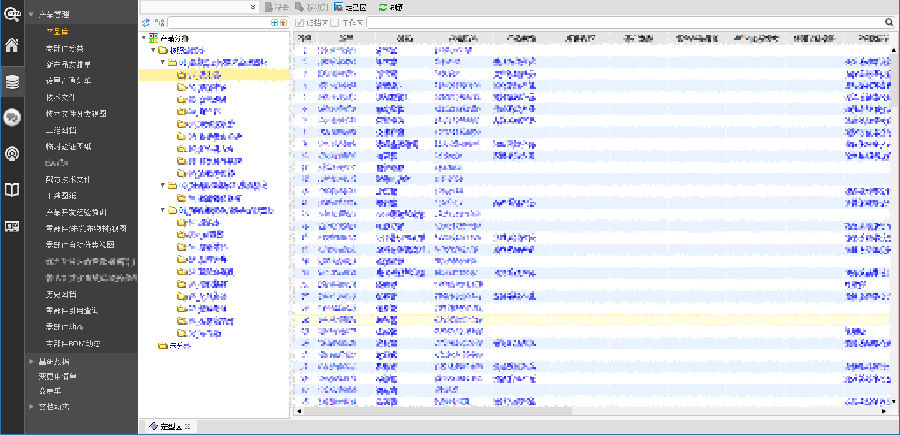Click the blue refresh arrows above the tree

coord(147,21)
